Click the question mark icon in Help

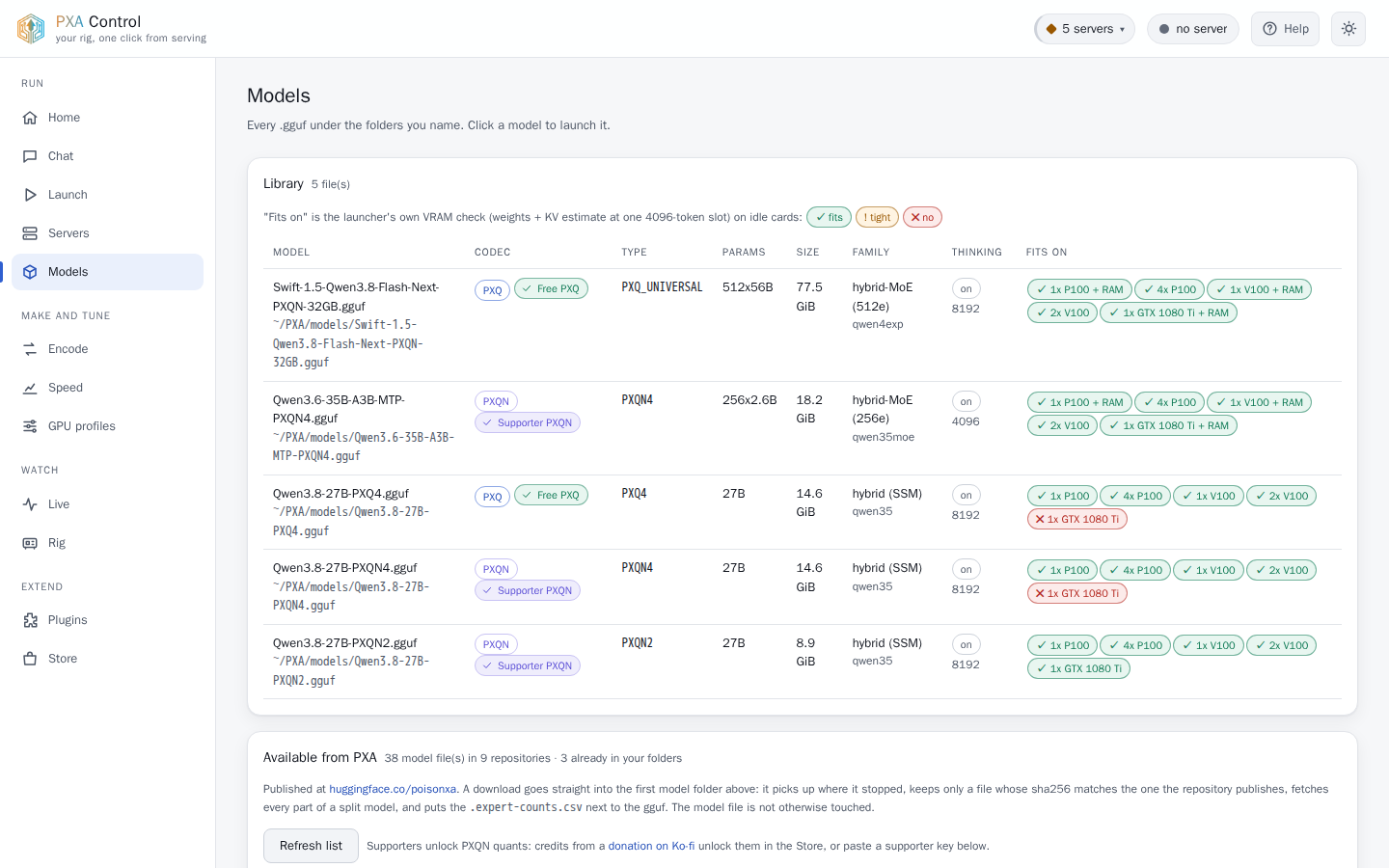click(1270, 29)
